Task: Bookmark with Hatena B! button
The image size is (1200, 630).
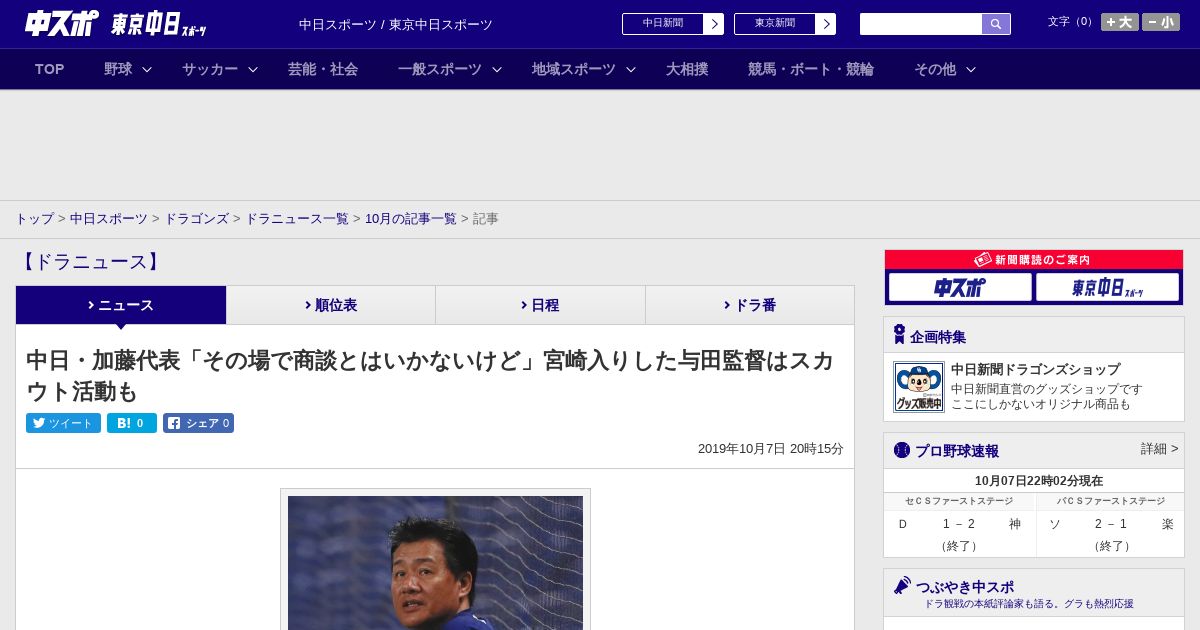Action: (x=132, y=423)
